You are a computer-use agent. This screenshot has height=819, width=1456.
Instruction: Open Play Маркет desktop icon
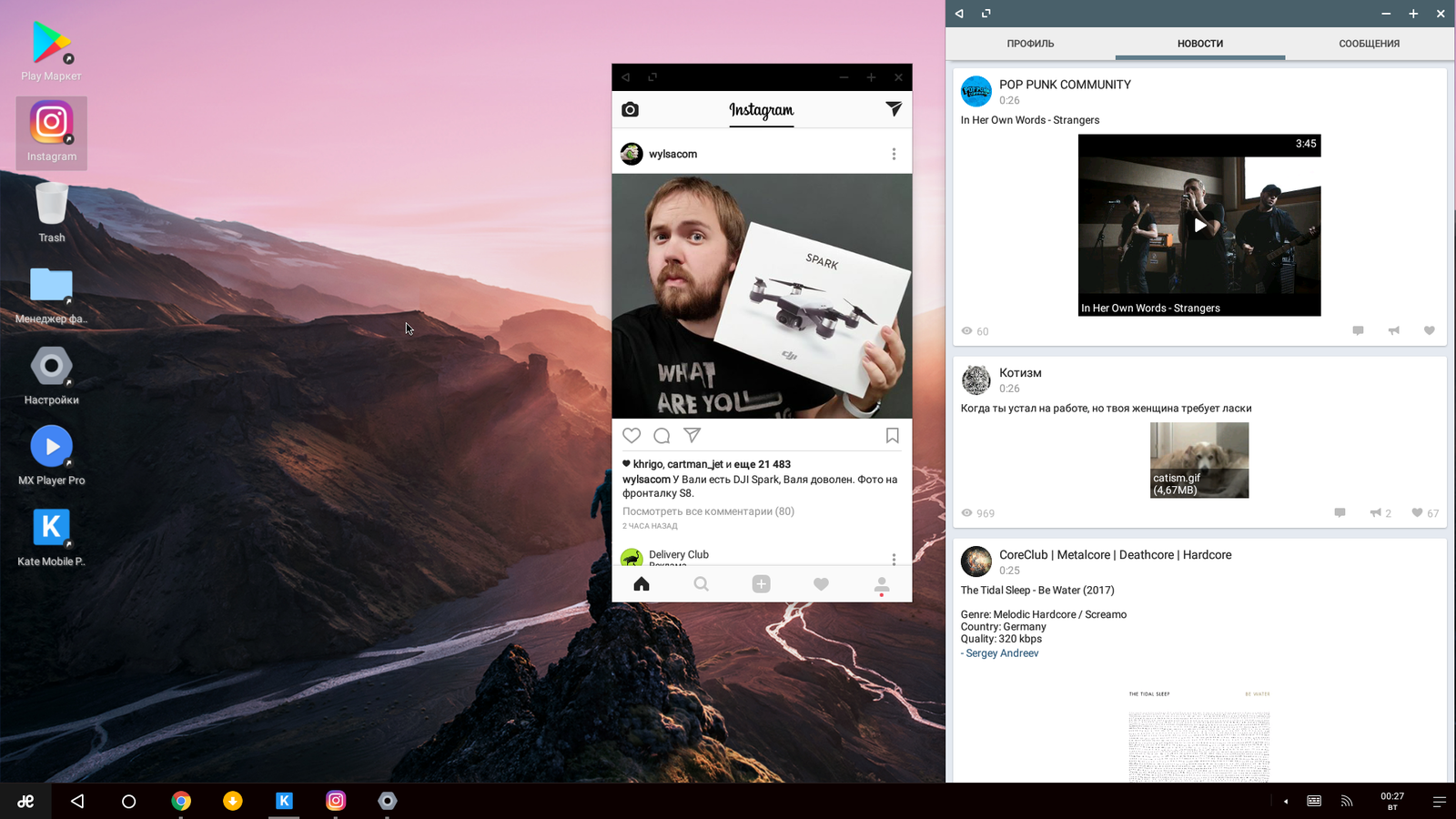pyautogui.click(x=51, y=52)
